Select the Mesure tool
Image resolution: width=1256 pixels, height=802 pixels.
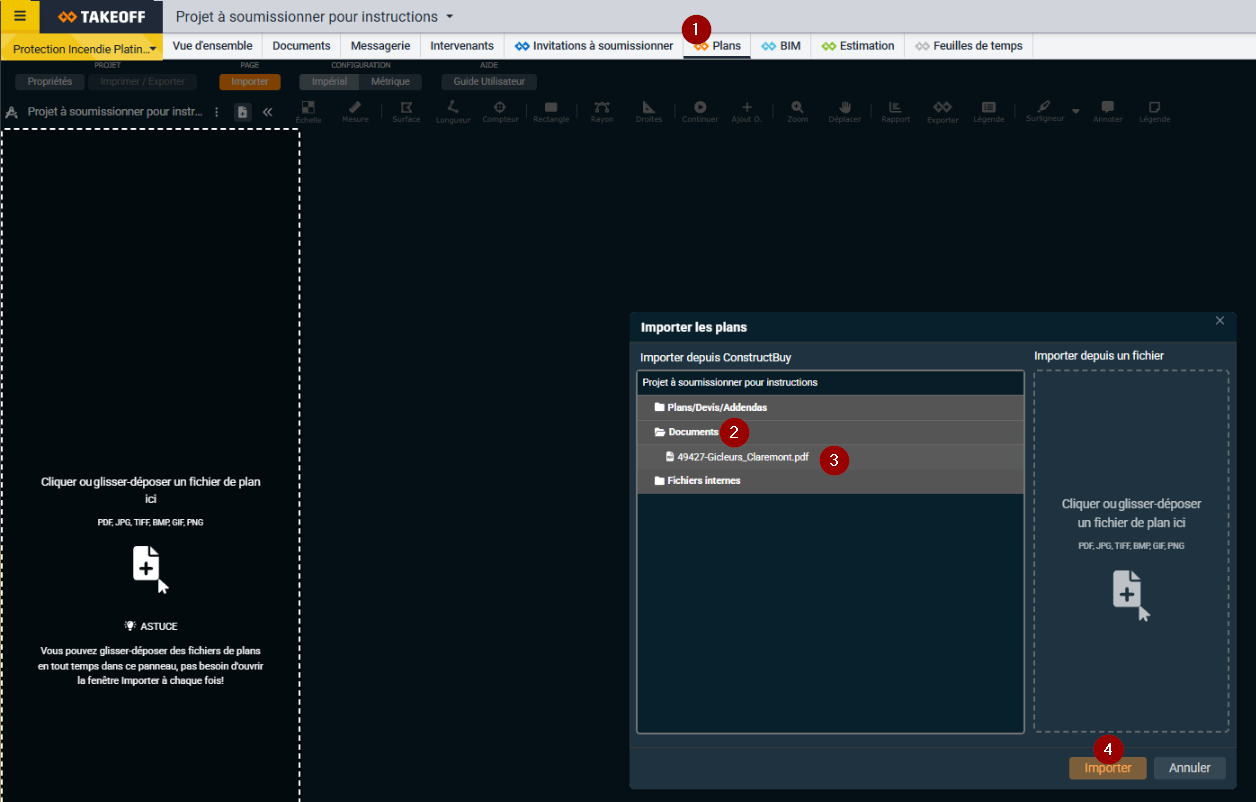(x=355, y=111)
